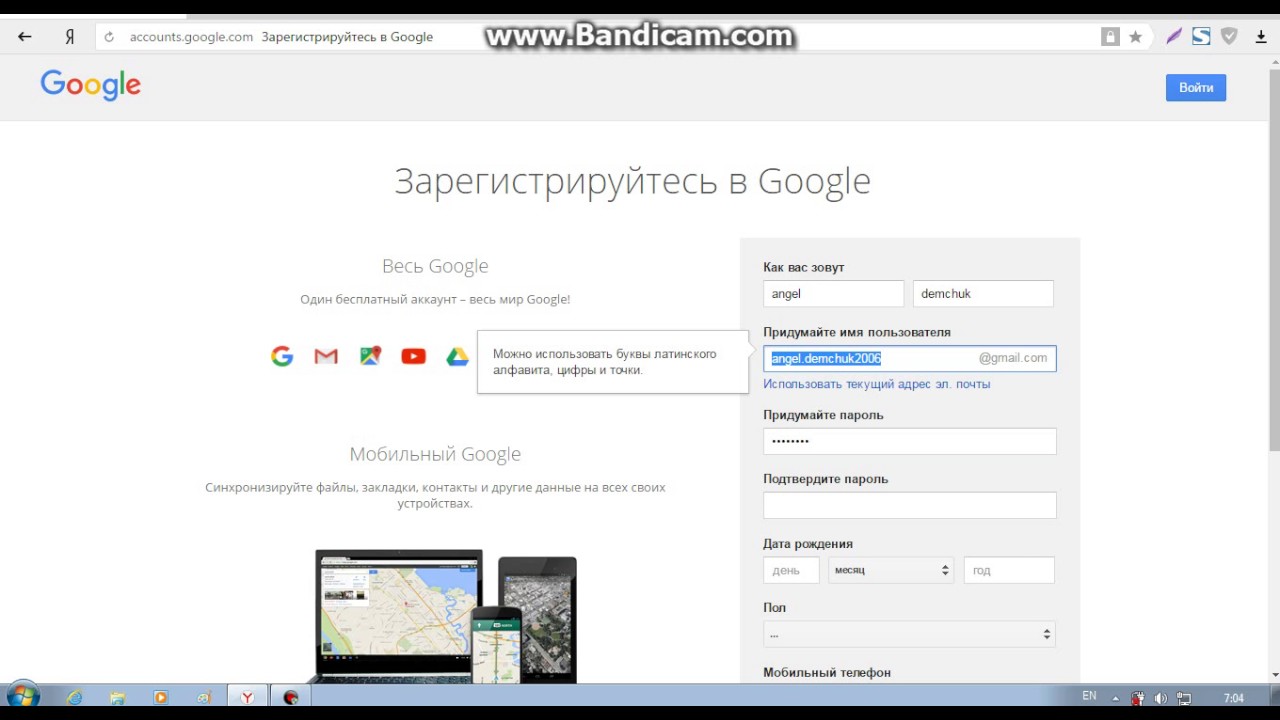Open the blue S extension icon
Image resolution: width=1280 pixels, height=720 pixels.
pyautogui.click(x=1201, y=37)
